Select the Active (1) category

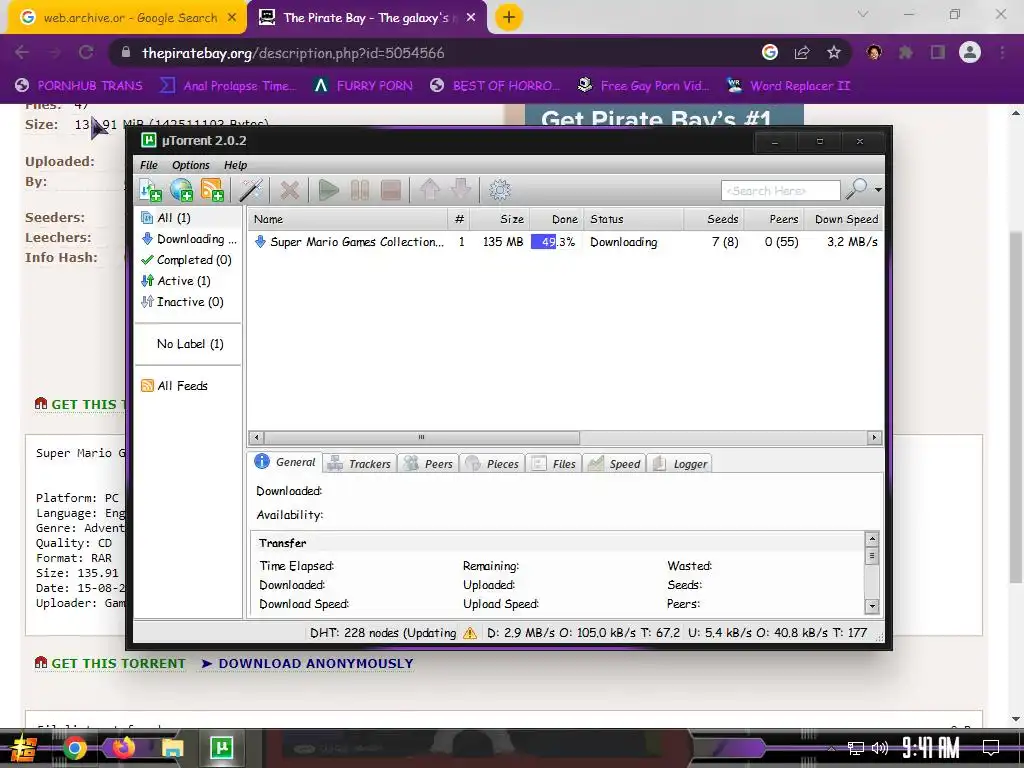click(176, 281)
